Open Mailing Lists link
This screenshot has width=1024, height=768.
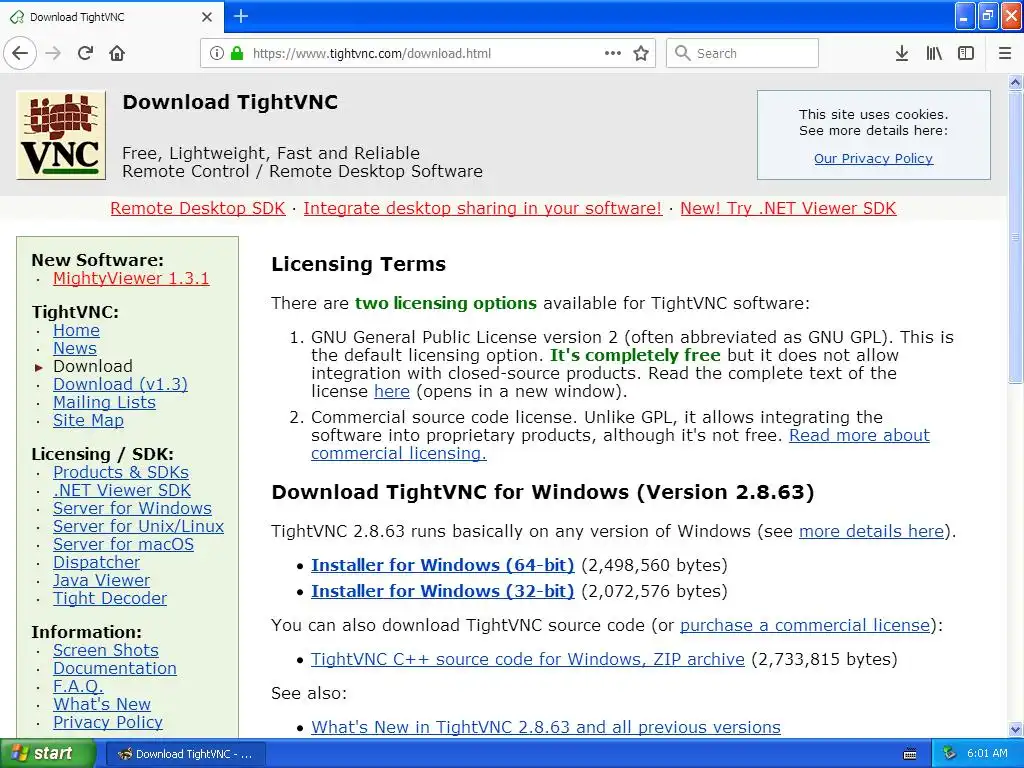[104, 402]
